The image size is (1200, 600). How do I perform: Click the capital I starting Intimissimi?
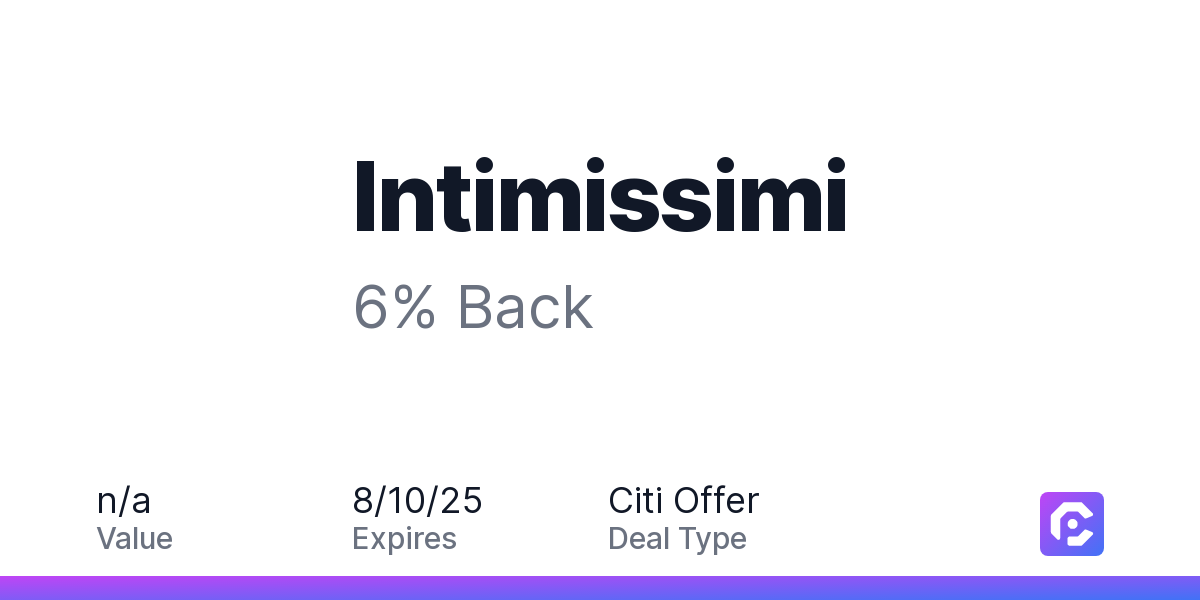click(x=365, y=196)
